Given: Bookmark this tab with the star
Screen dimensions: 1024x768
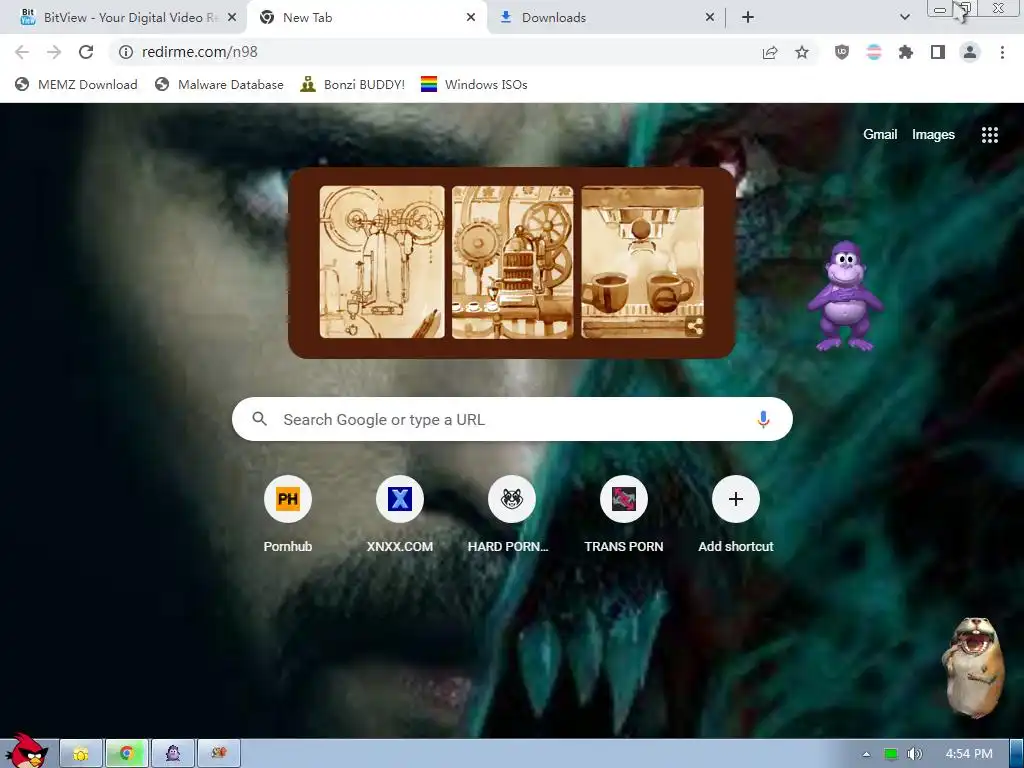Looking at the screenshot, I should click(802, 52).
